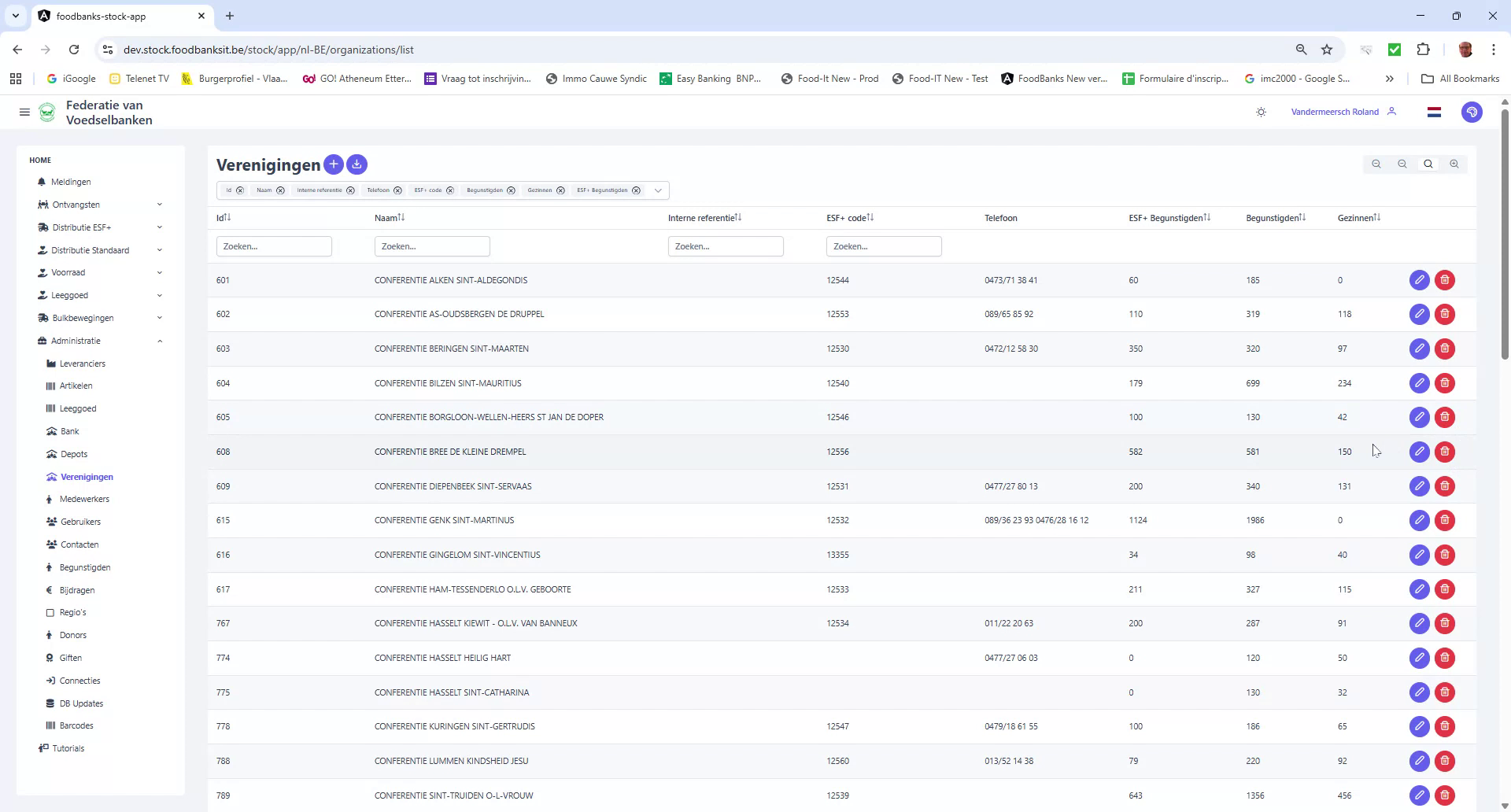Delete CONFERENTIE GENK SINT-MARTINUS with trash icon

click(1444, 520)
